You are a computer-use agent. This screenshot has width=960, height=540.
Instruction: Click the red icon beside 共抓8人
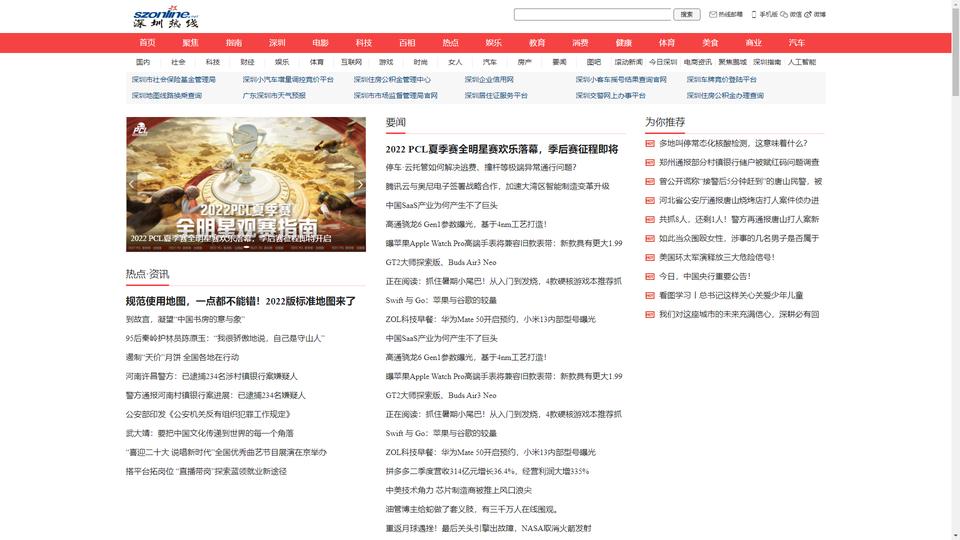(x=650, y=219)
